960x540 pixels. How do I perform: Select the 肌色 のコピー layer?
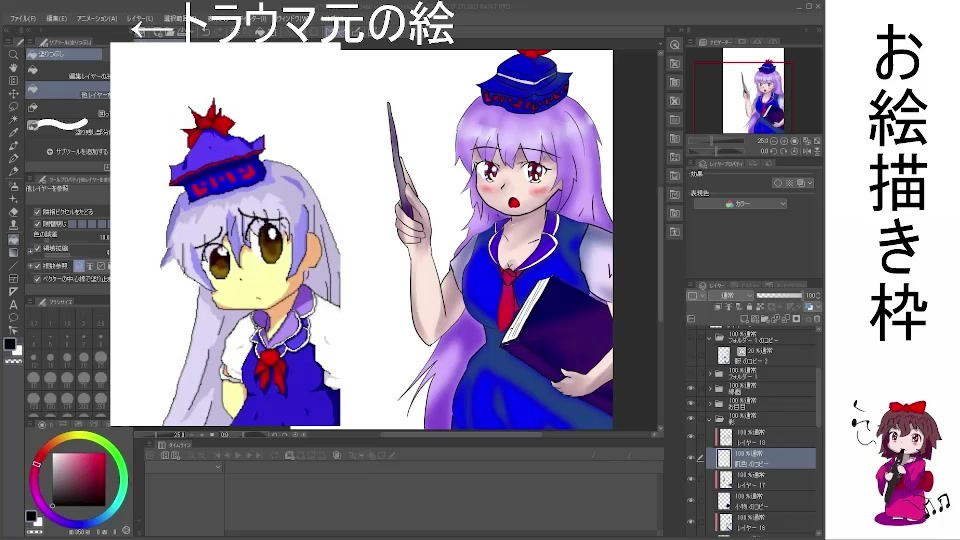tap(762, 459)
